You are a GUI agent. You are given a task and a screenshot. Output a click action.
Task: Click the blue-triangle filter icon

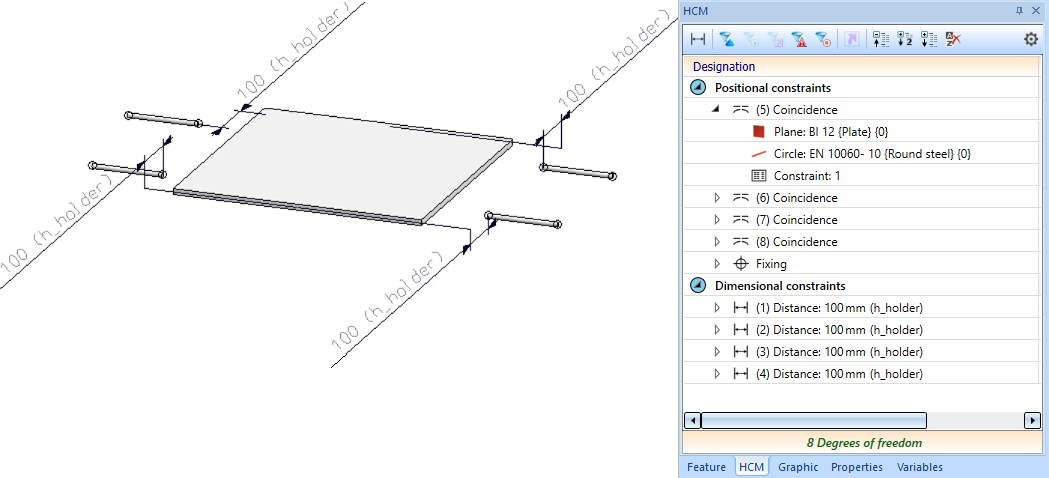pyautogui.click(x=727, y=39)
